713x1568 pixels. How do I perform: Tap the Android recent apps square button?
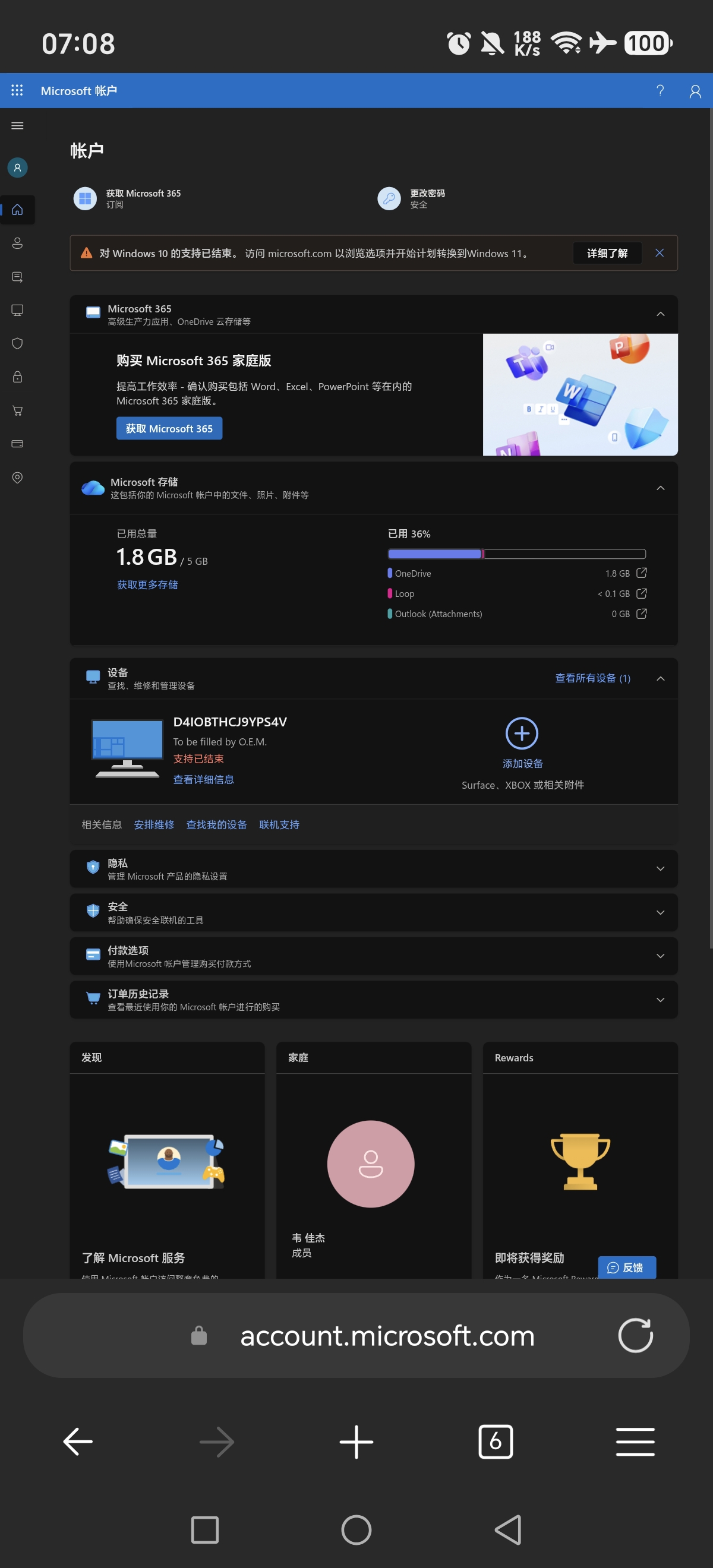[204, 1529]
